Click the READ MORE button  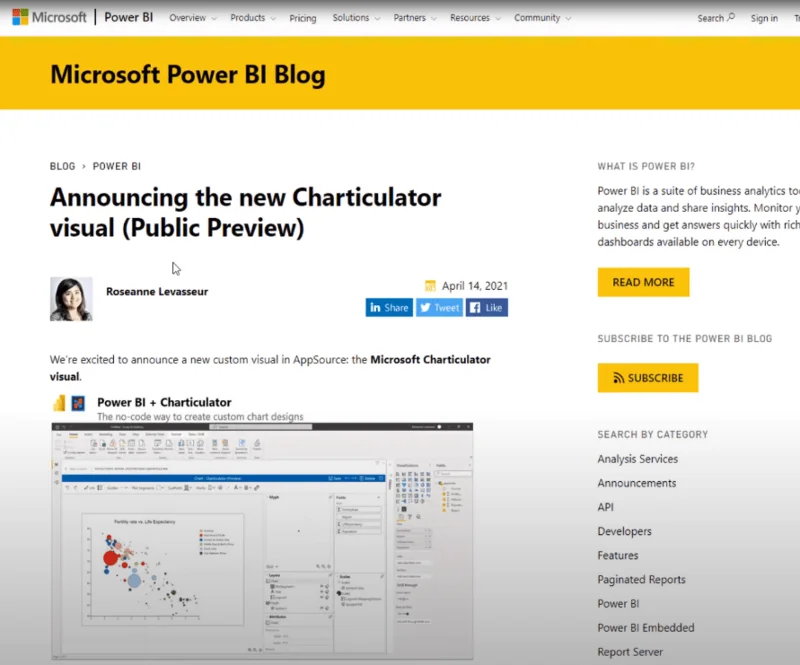(643, 282)
